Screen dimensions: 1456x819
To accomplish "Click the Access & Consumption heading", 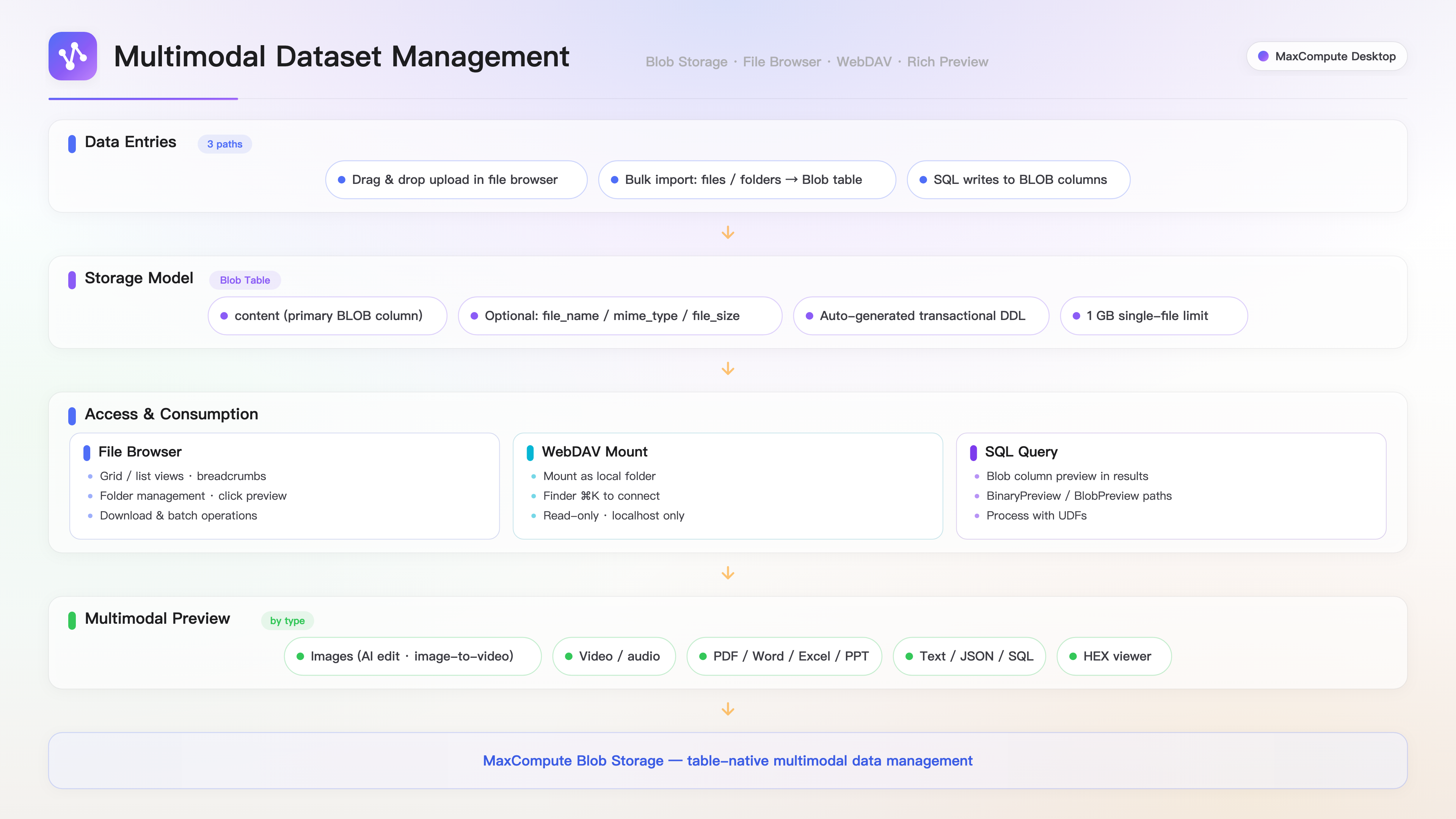I will [x=171, y=414].
